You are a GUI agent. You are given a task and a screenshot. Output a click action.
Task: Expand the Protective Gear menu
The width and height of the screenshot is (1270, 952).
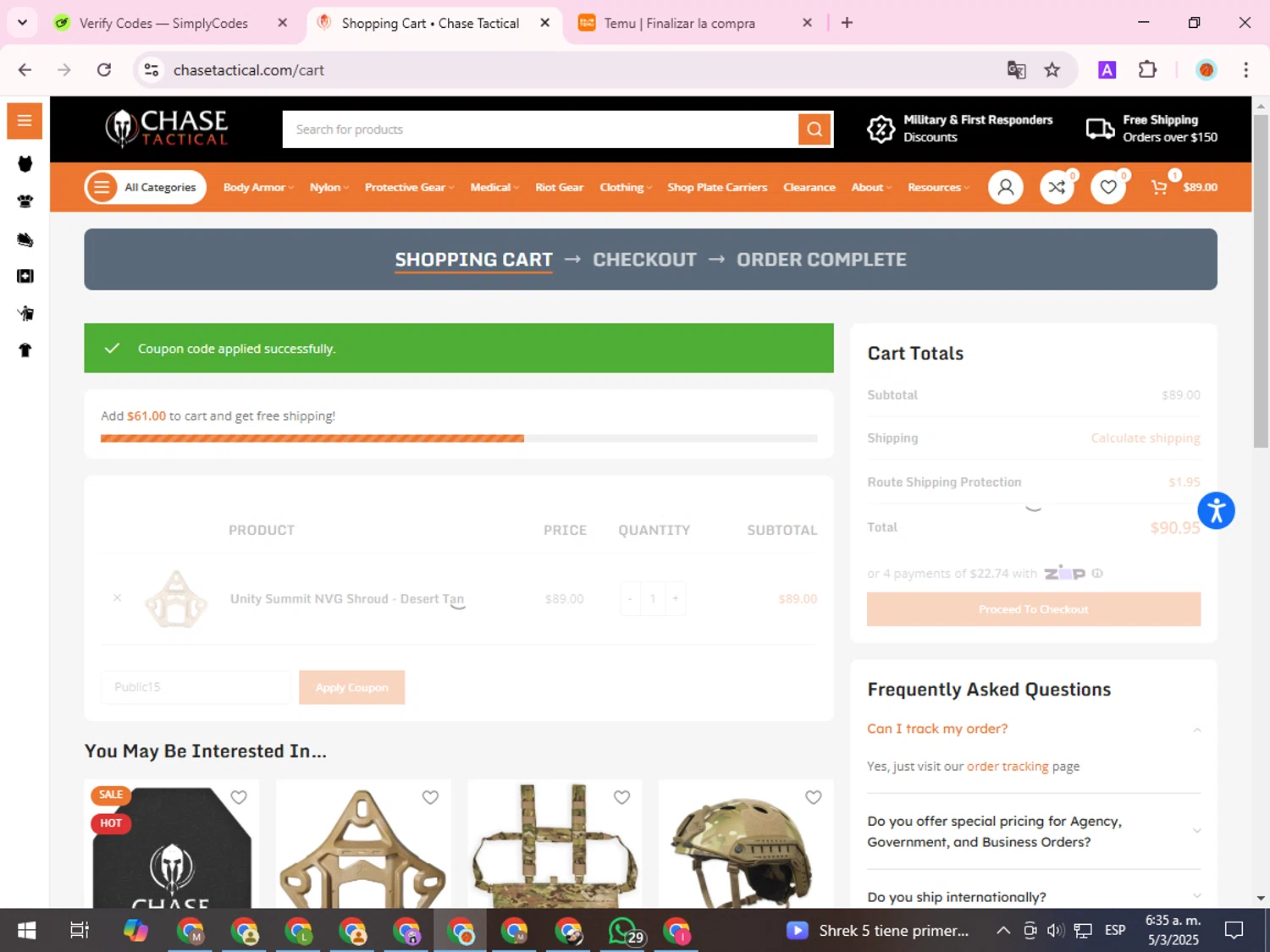[x=410, y=187]
